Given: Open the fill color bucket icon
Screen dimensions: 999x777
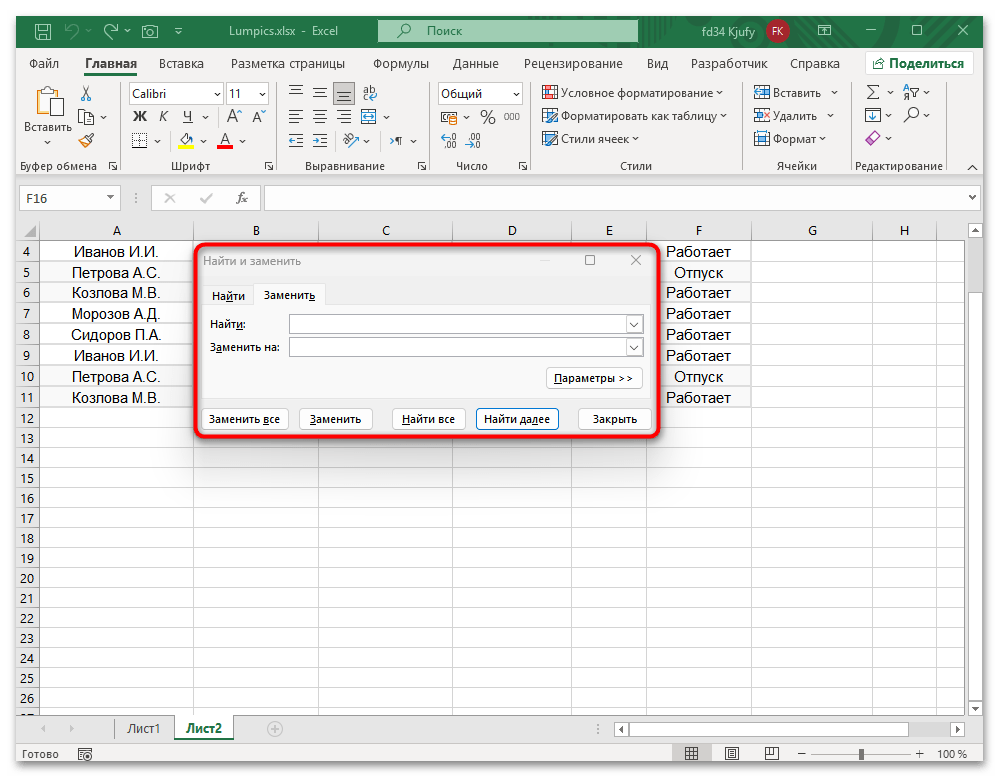Looking at the screenshot, I should click(186, 140).
